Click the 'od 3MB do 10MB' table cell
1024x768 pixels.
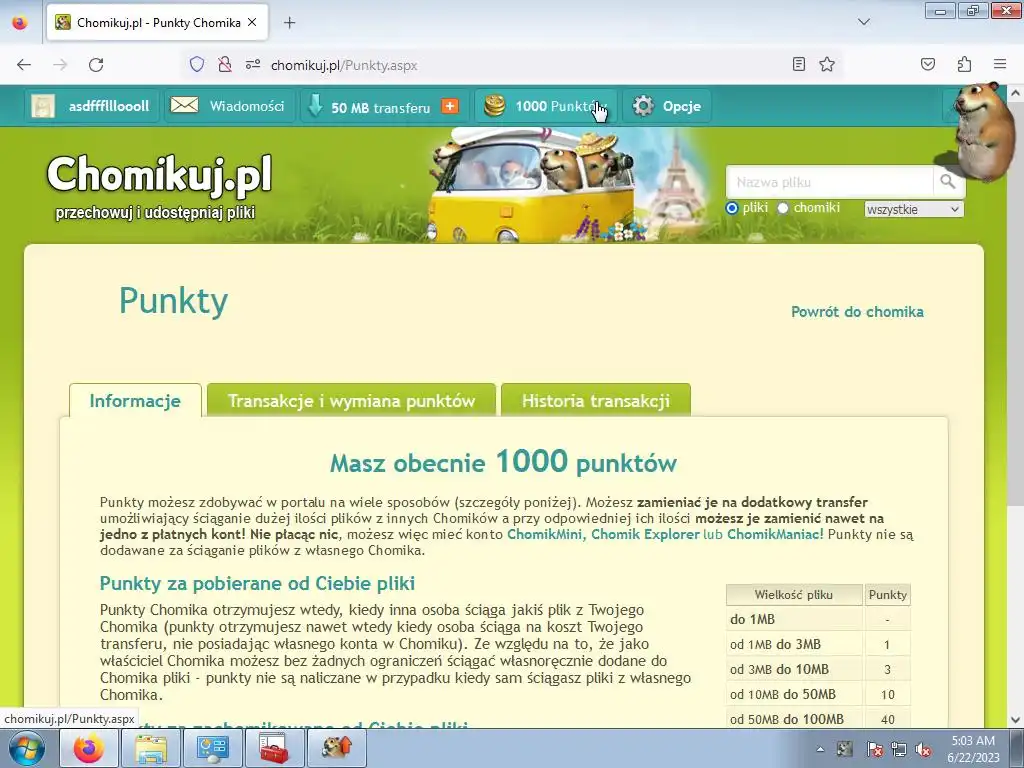pos(794,669)
